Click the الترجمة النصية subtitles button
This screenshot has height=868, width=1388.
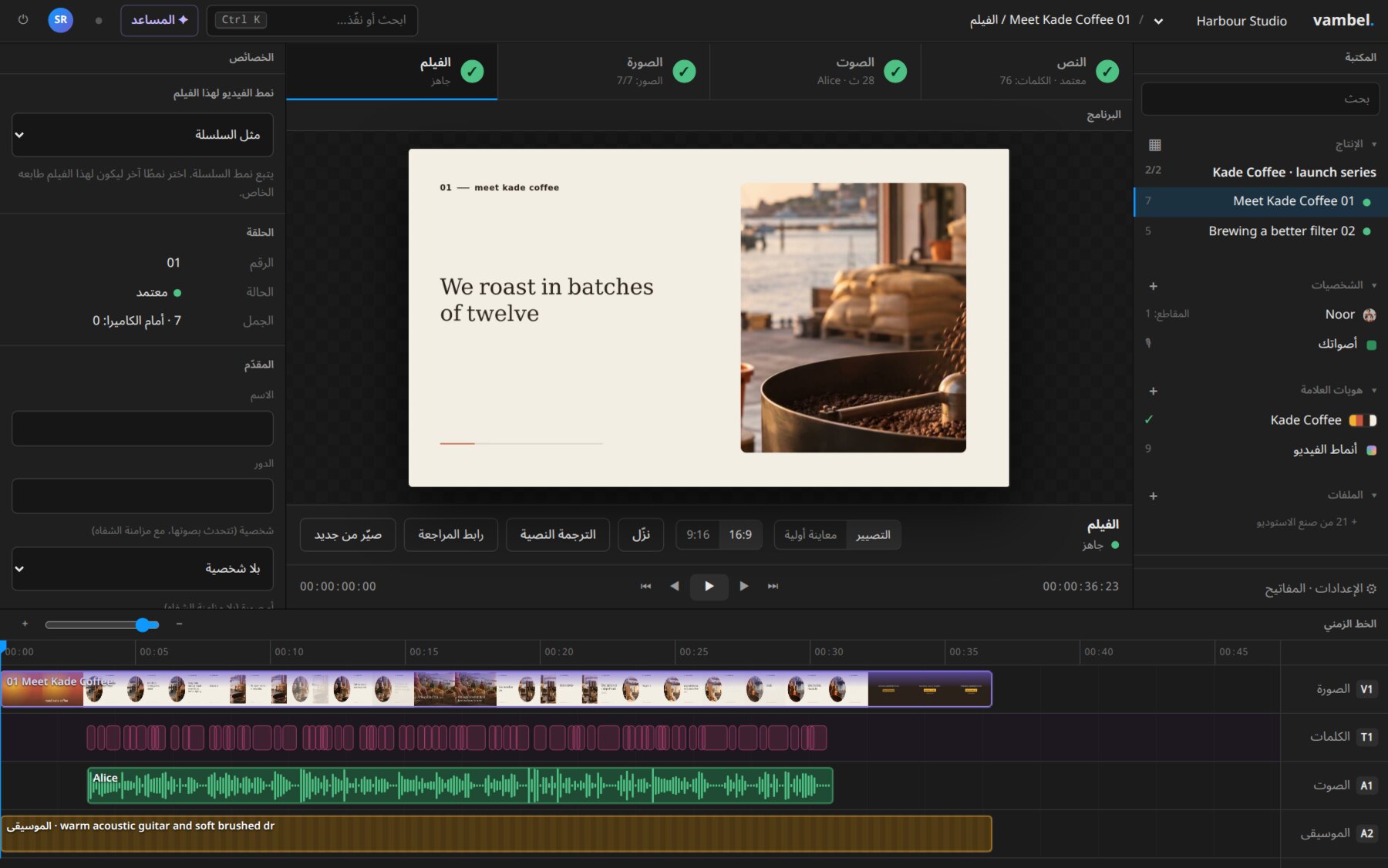[558, 535]
